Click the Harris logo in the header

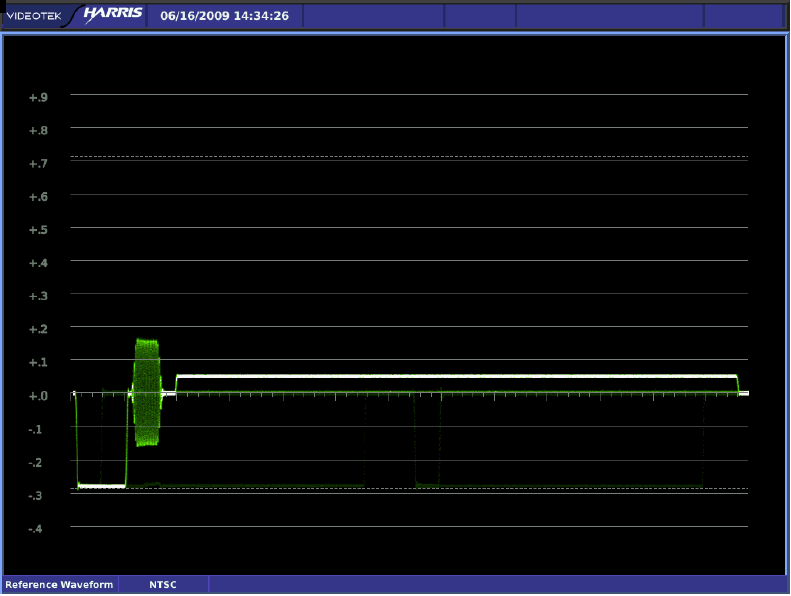click(x=112, y=15)
